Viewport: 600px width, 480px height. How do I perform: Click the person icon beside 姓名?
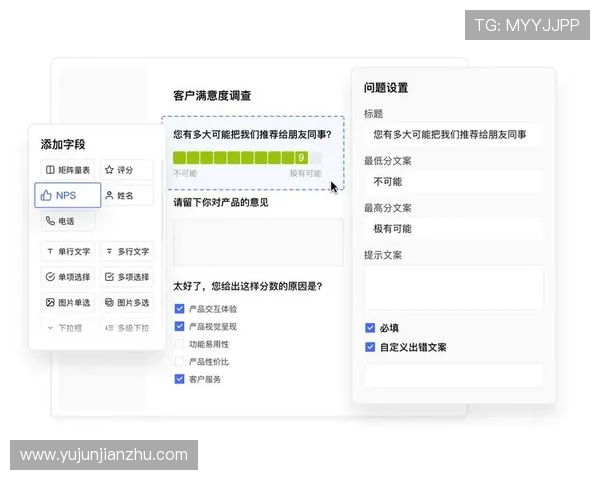(109, 195)
